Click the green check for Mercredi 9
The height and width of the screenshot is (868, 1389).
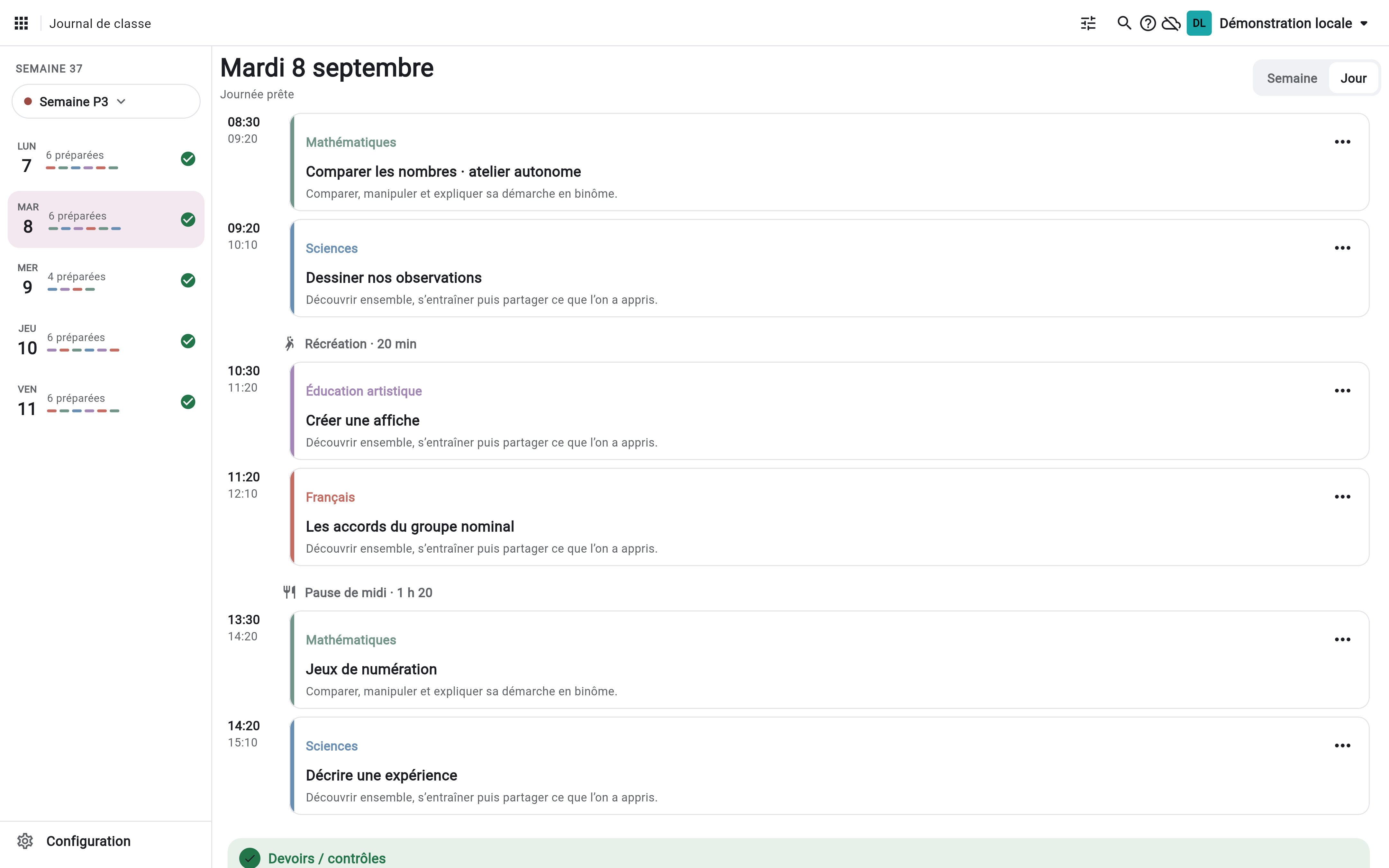point(188,280)
